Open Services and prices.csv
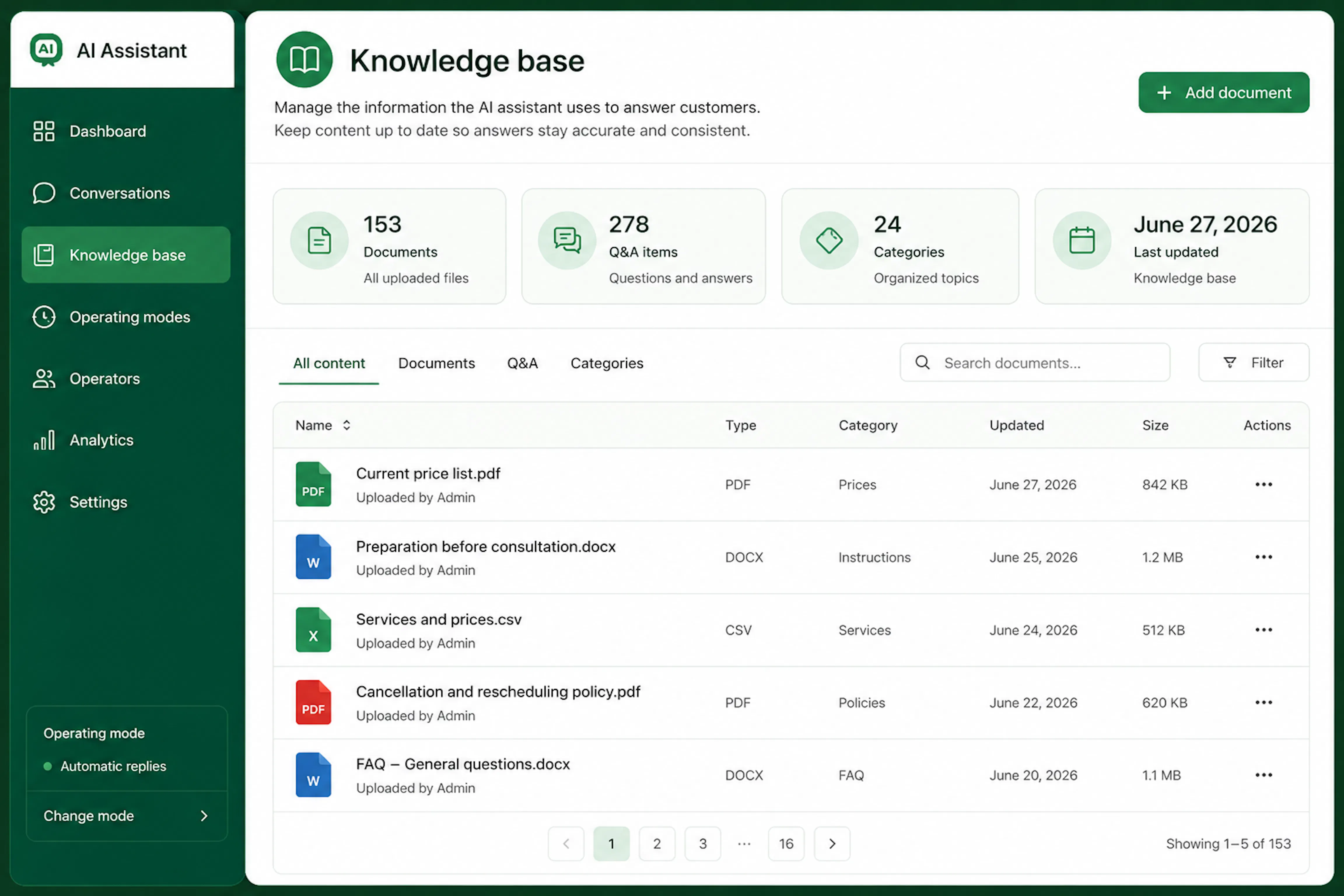 439,619
